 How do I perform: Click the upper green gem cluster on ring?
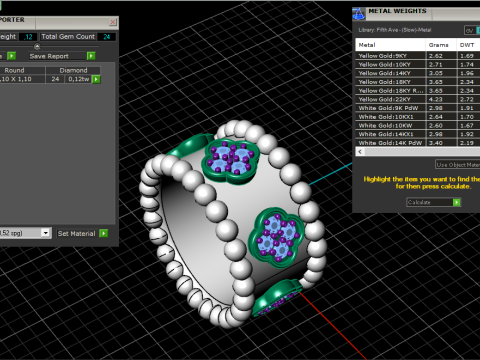tap(230, 161)
